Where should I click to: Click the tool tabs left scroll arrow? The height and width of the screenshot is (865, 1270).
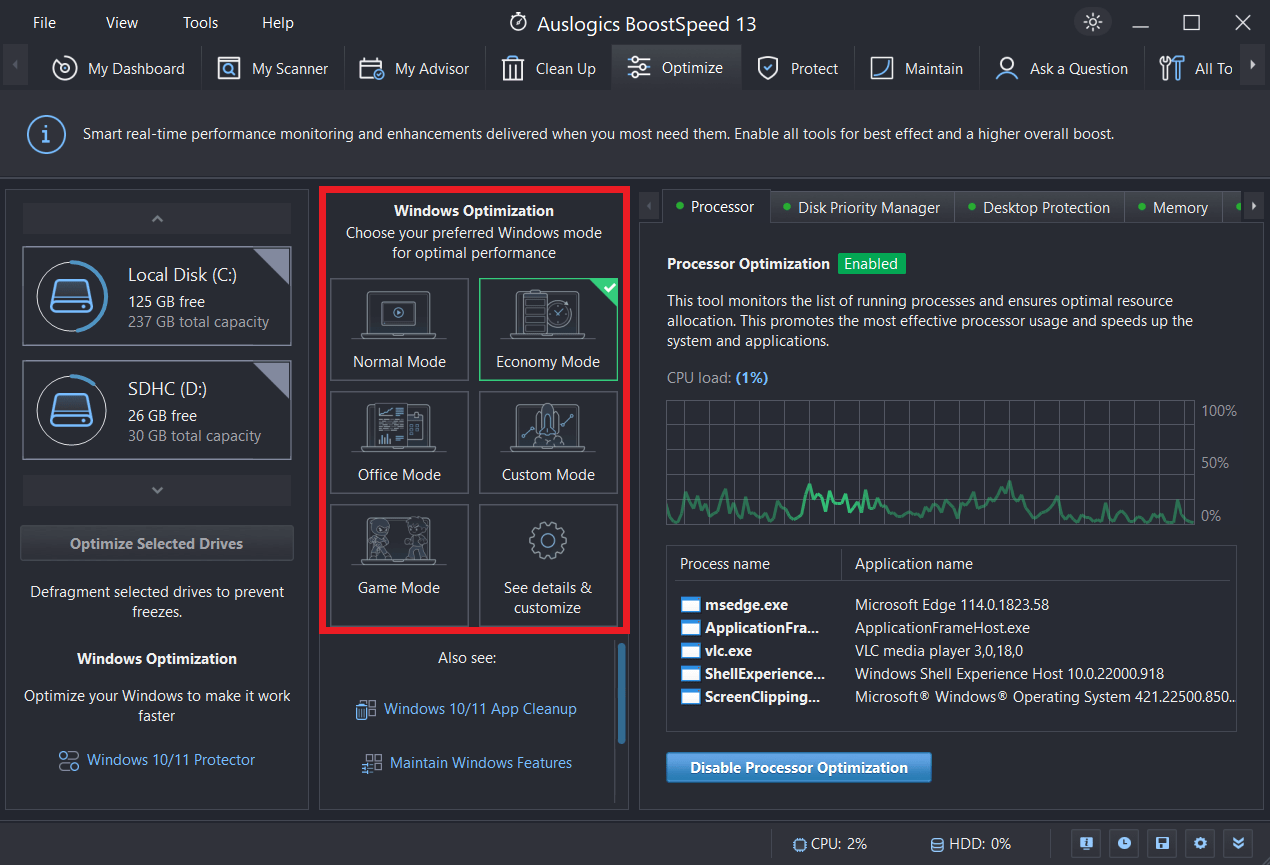(x=650, y=207)
